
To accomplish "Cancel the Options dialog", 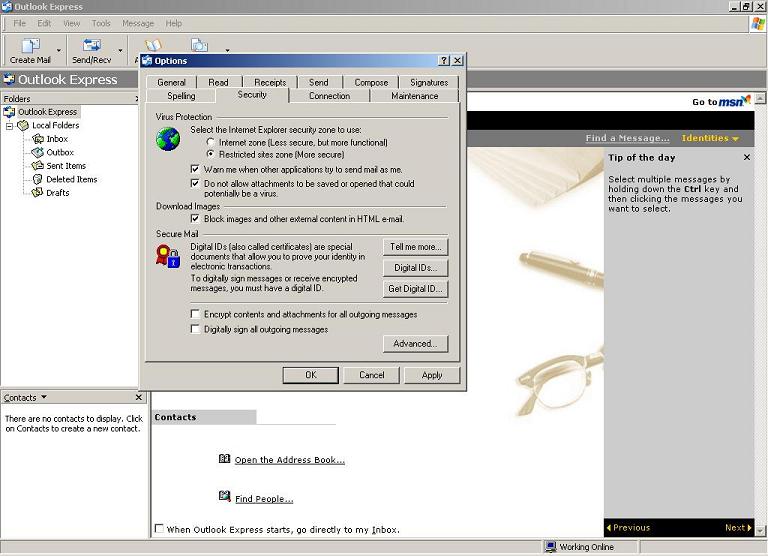I will [372, 375].
